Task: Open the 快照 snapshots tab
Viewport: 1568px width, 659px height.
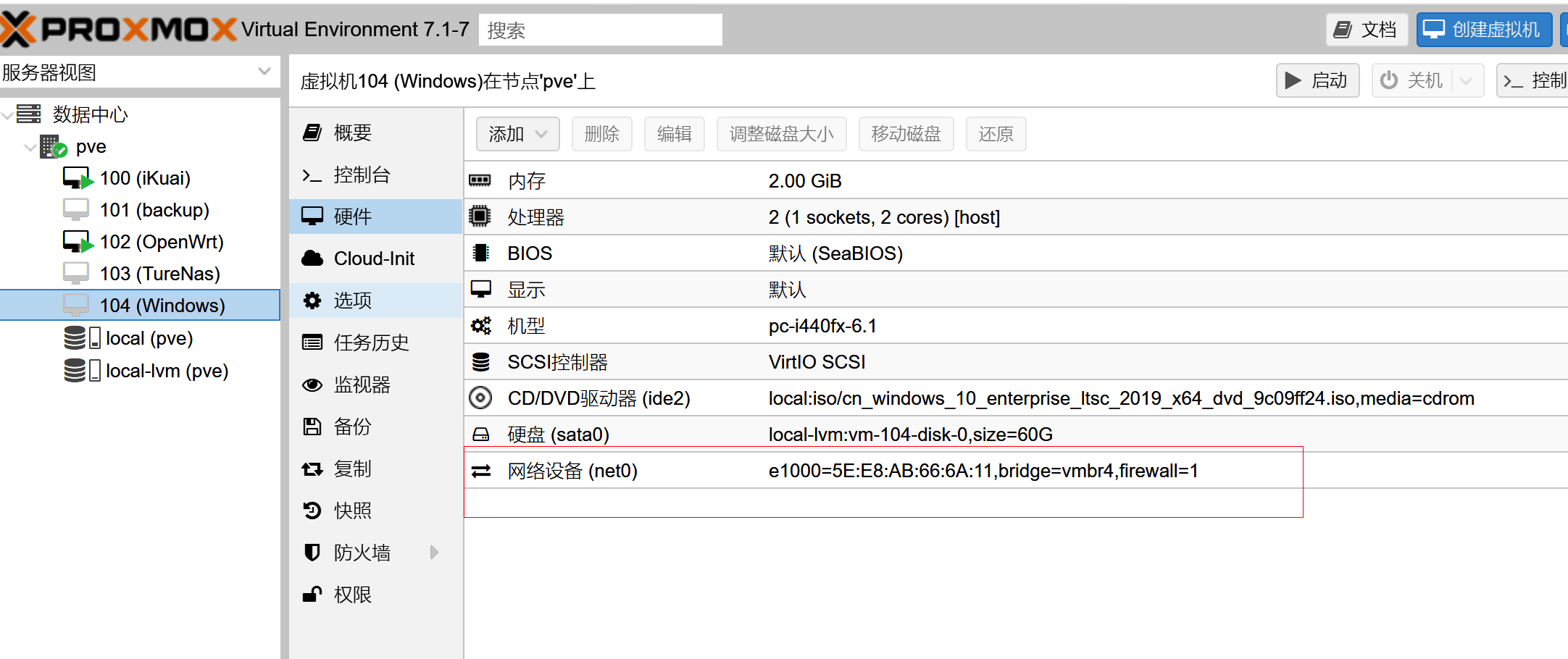Action: click(375, 511)
